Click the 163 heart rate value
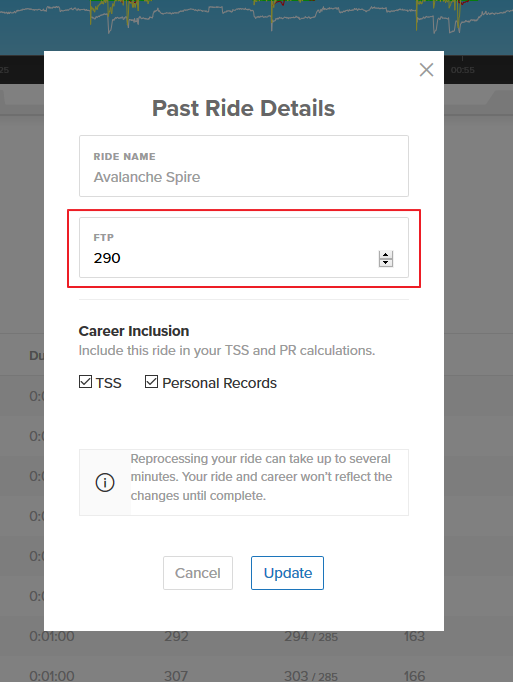The image size is (513, 682). pos(414,637)
